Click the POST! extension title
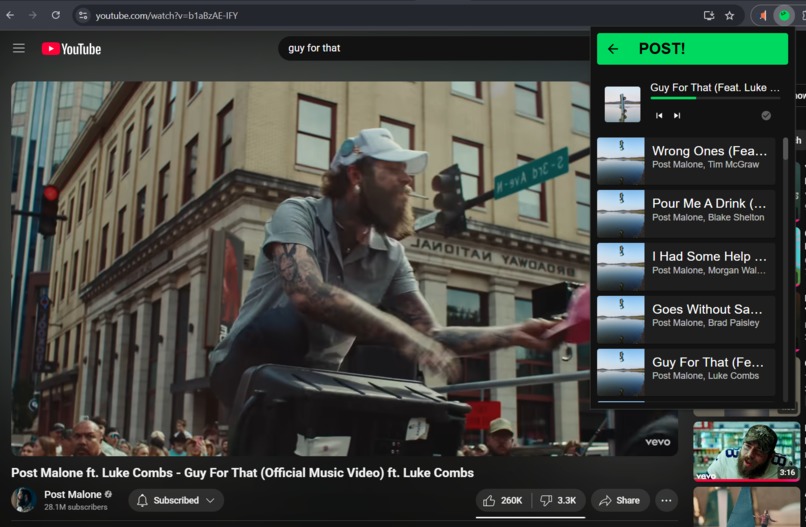The height and width of the screenshot is (527, 806). [x=662, y=49]
